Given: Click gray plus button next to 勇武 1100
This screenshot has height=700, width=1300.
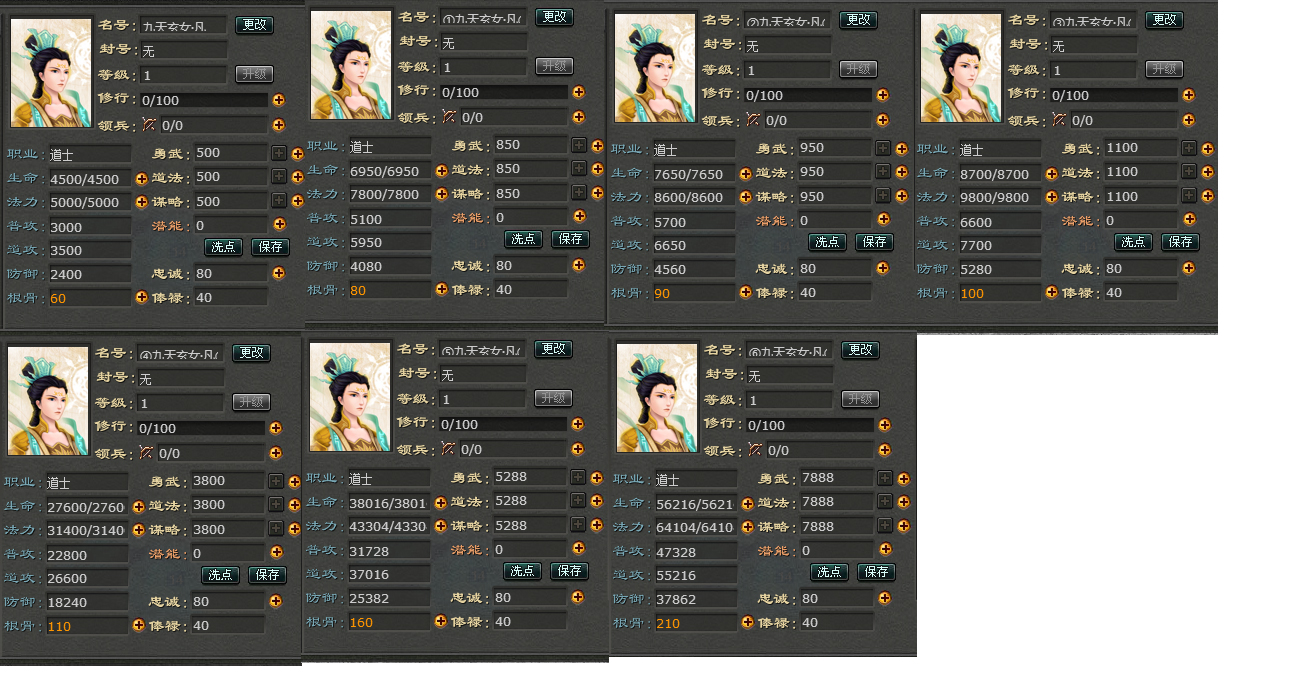Looking at the screenshot, I should click(x=1189, y=148).
